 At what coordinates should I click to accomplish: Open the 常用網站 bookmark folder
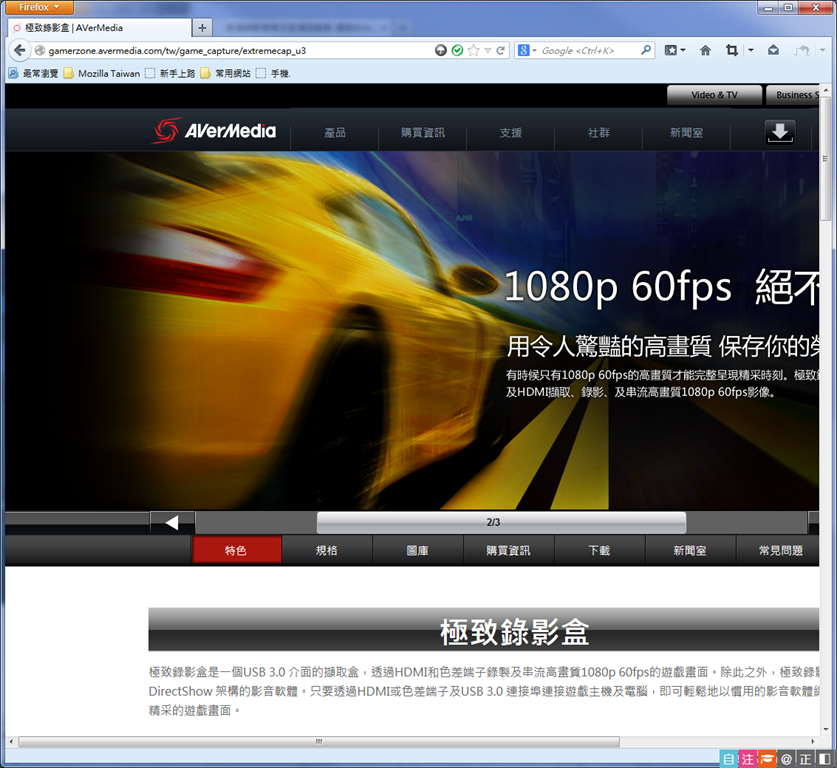click(x=226, y=73)
